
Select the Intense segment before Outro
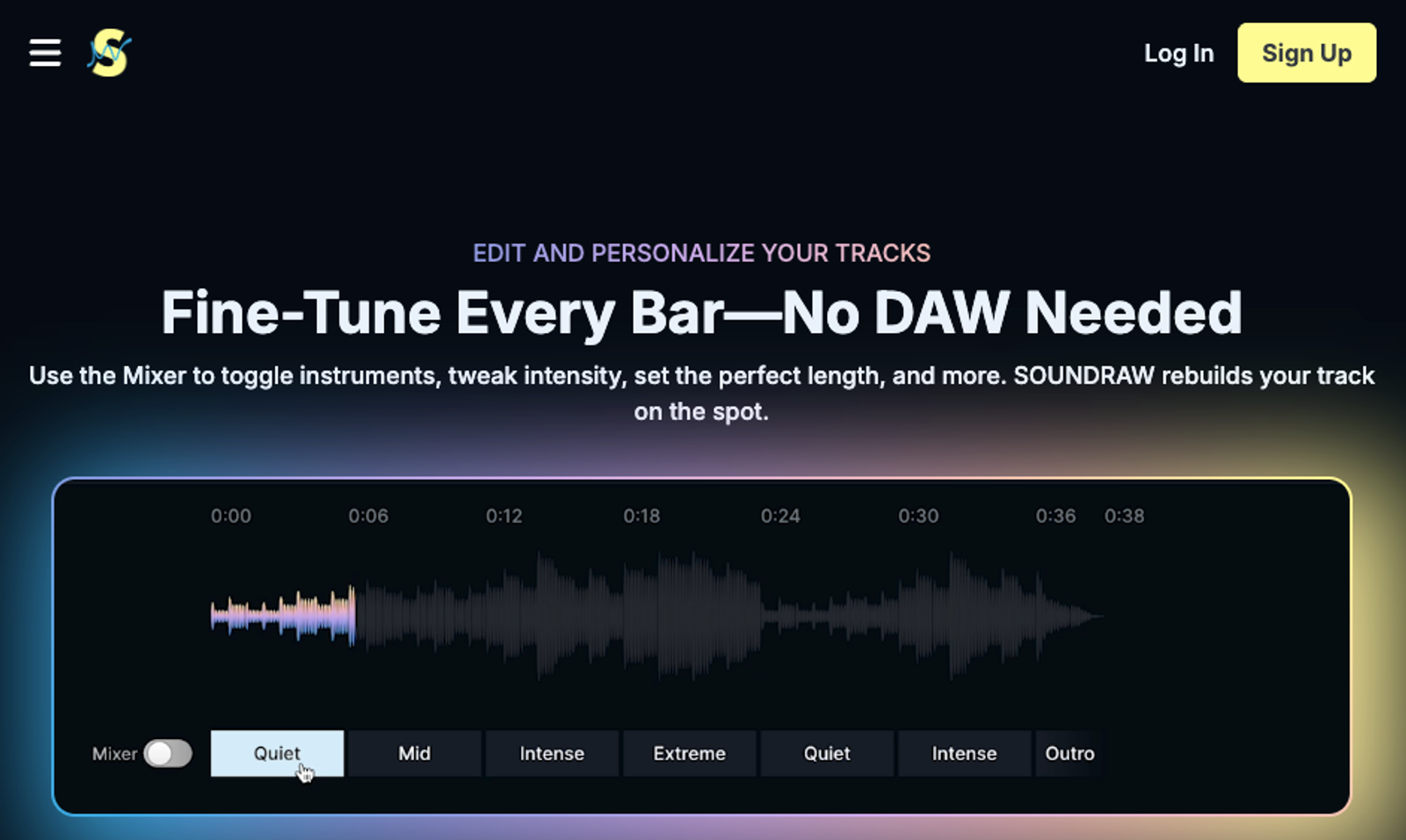click(x=964, y=753)
